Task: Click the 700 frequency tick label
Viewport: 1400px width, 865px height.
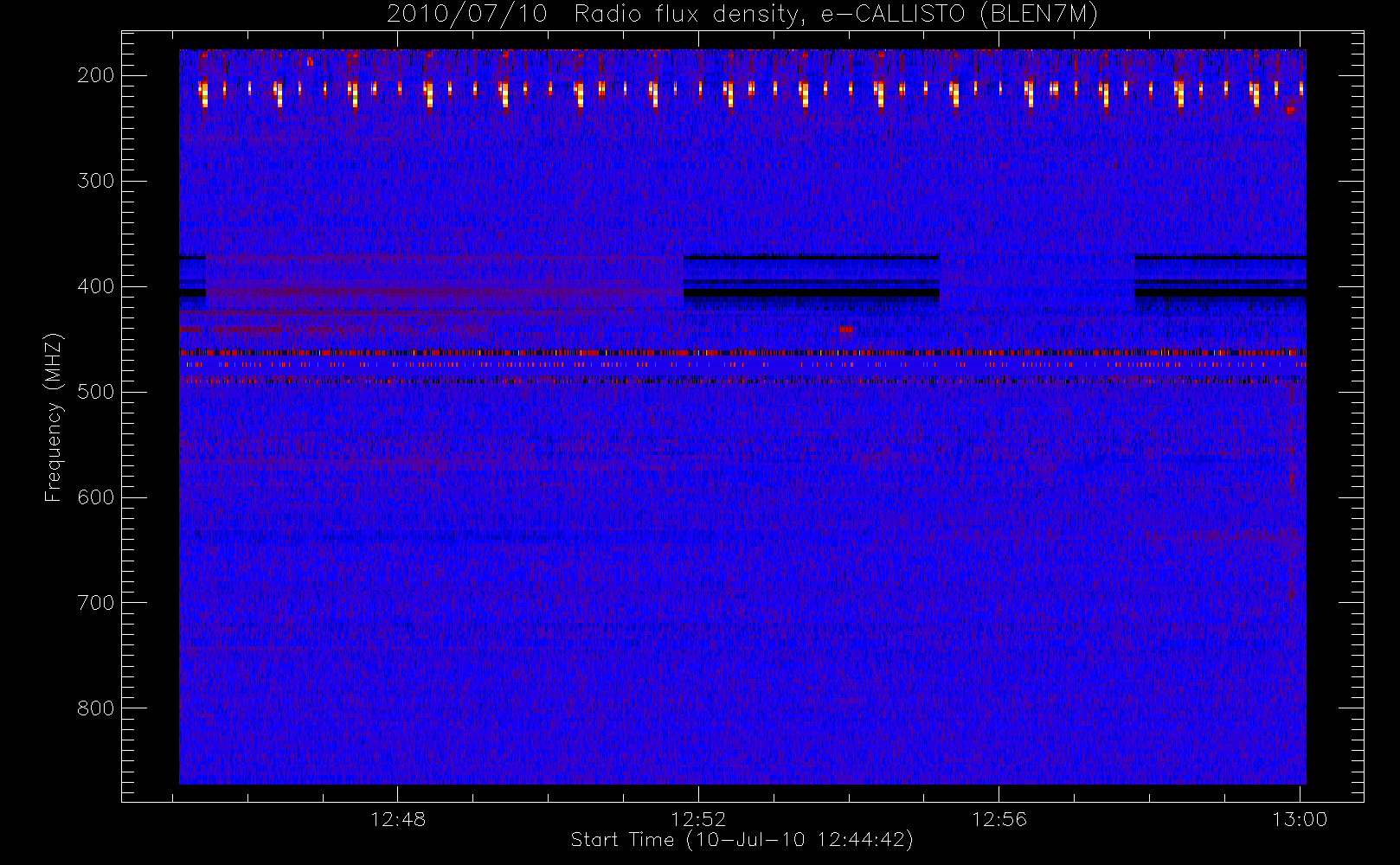Action: 96,603
